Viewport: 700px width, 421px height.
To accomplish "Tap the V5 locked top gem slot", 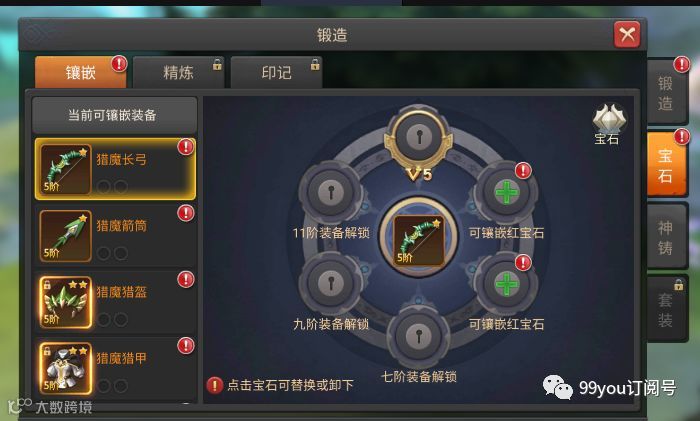I will (419, 138).
